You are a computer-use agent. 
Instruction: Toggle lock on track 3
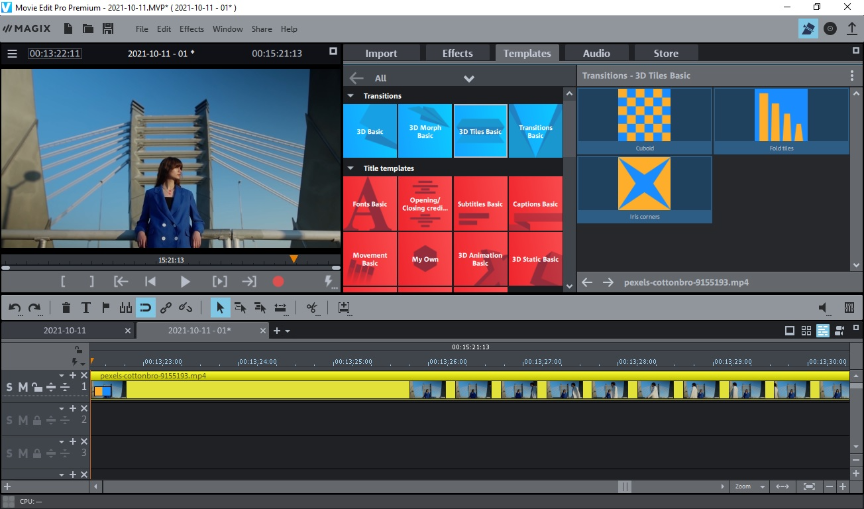coord(36,453)
